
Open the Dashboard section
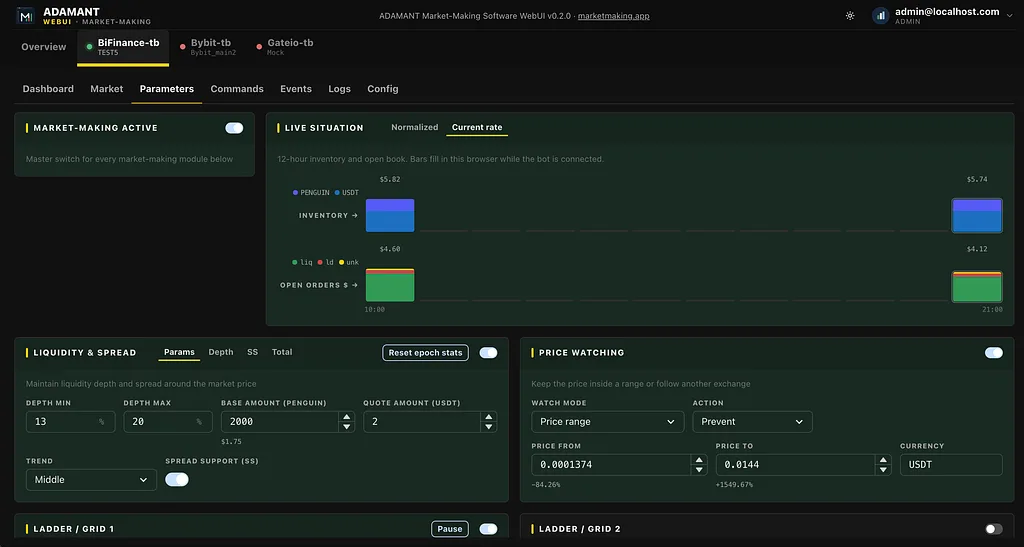point(48,89)
